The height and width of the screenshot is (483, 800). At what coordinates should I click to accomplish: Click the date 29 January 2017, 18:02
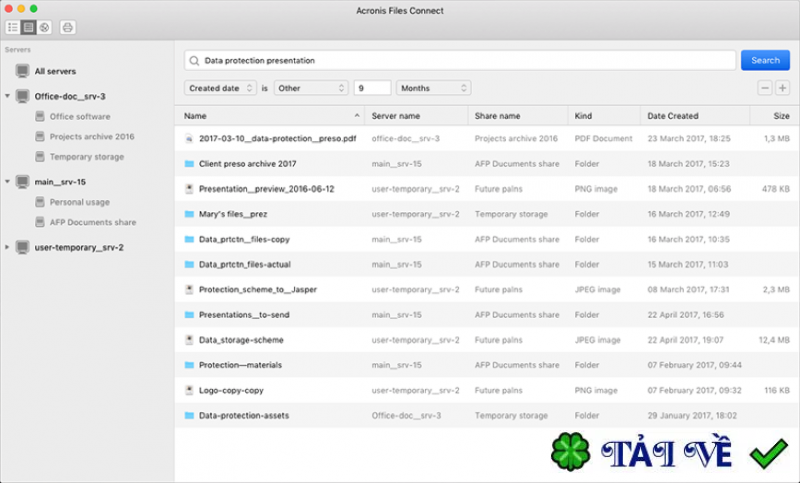point(692,415)
